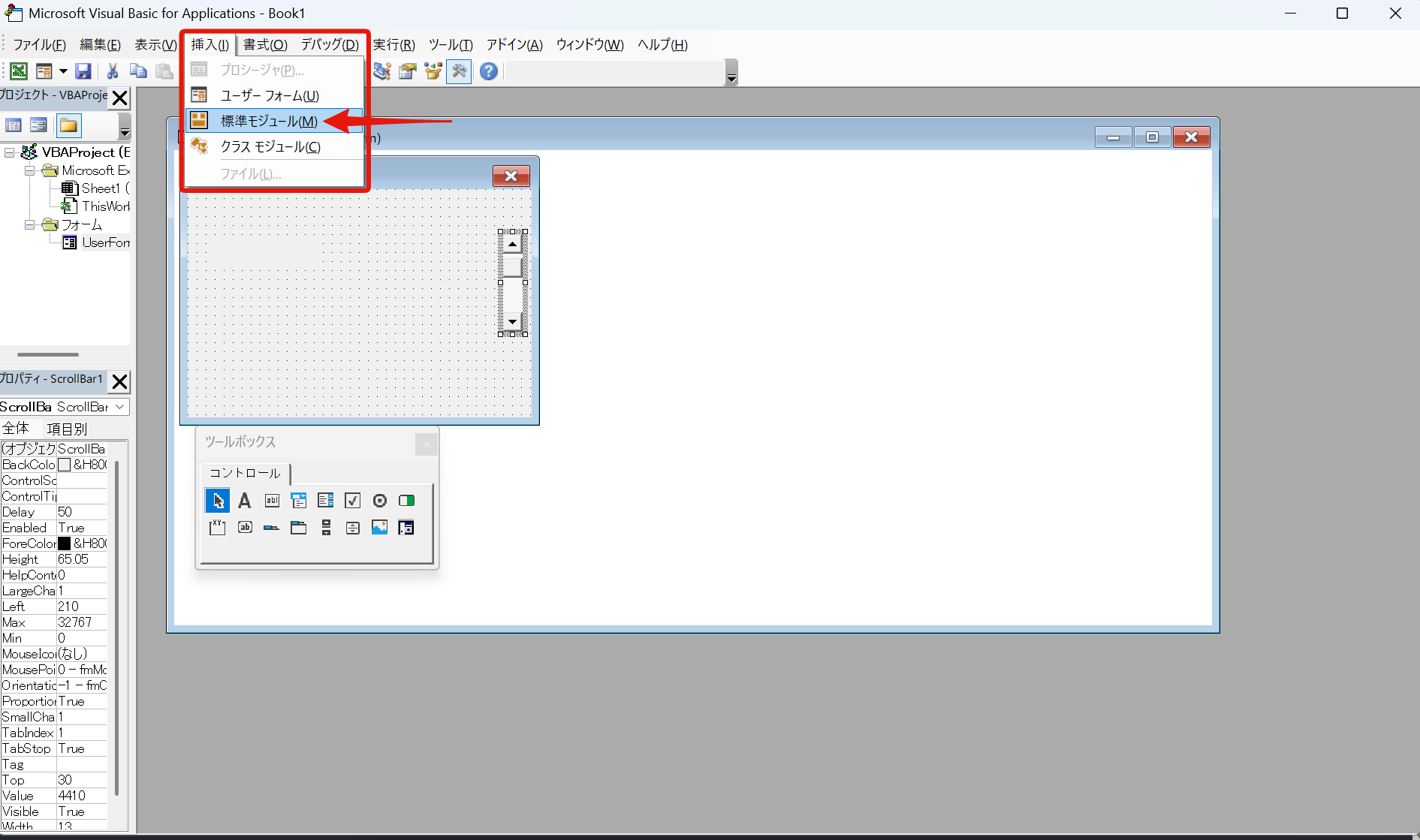The image size is (1420, 840).
Task: Open the ScrollBar1 object dropdown in properties
Action: pos(119,407)
